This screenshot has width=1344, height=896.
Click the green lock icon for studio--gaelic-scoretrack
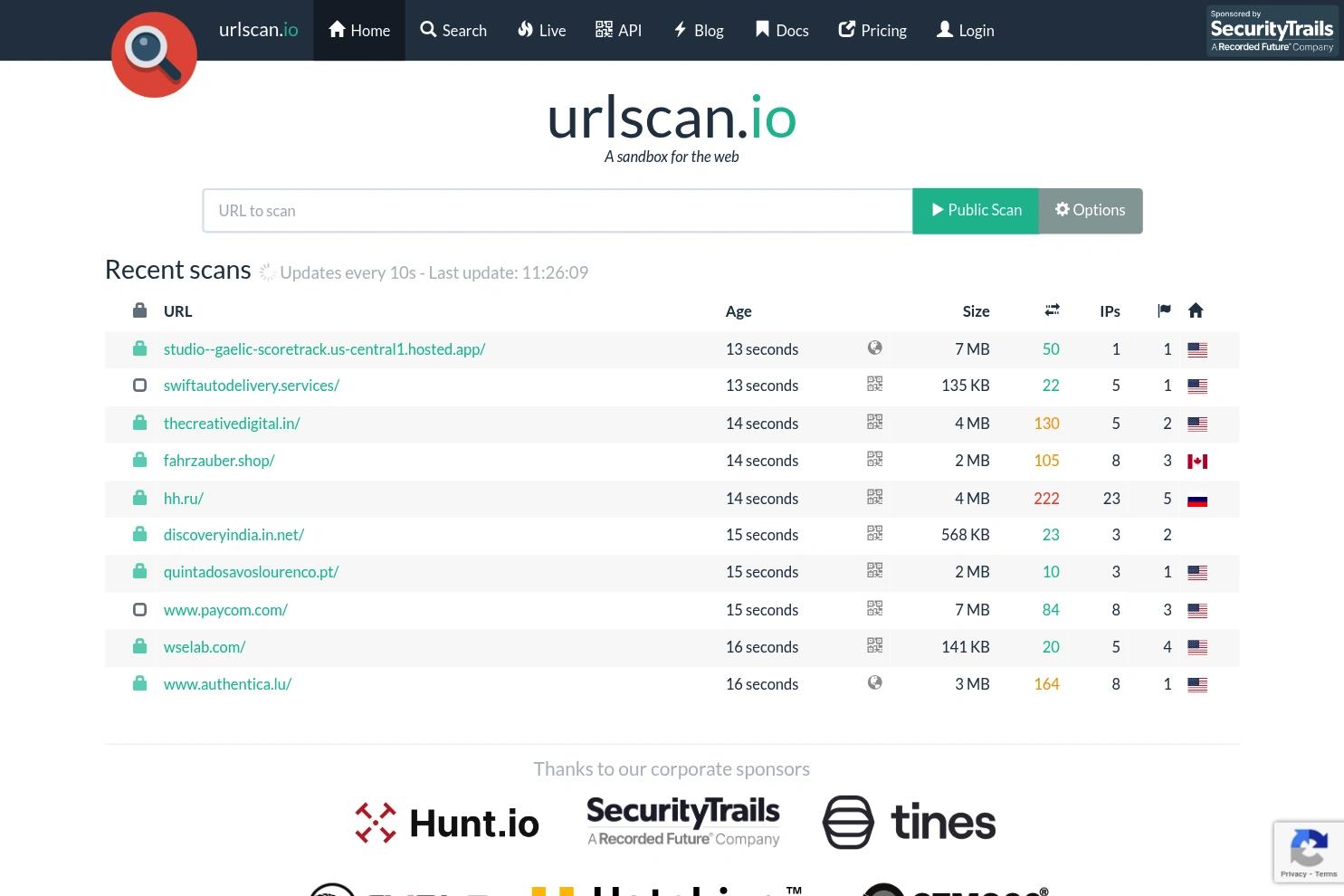click(139, 348)
